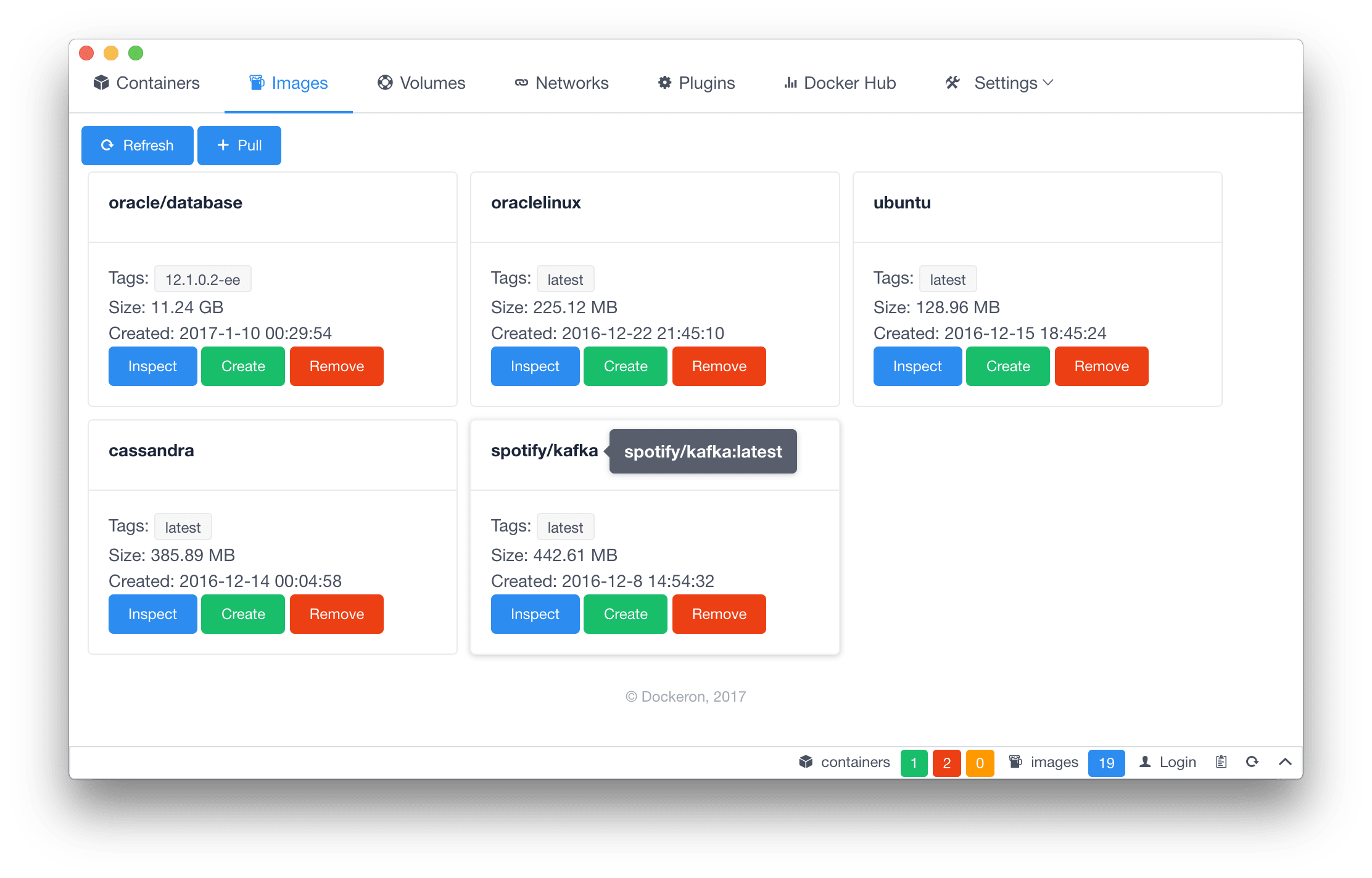The image size is (1372, 878).
Task: Go to the Docker Hub tab
Action: pyautogui.click(x=840, y=83)
